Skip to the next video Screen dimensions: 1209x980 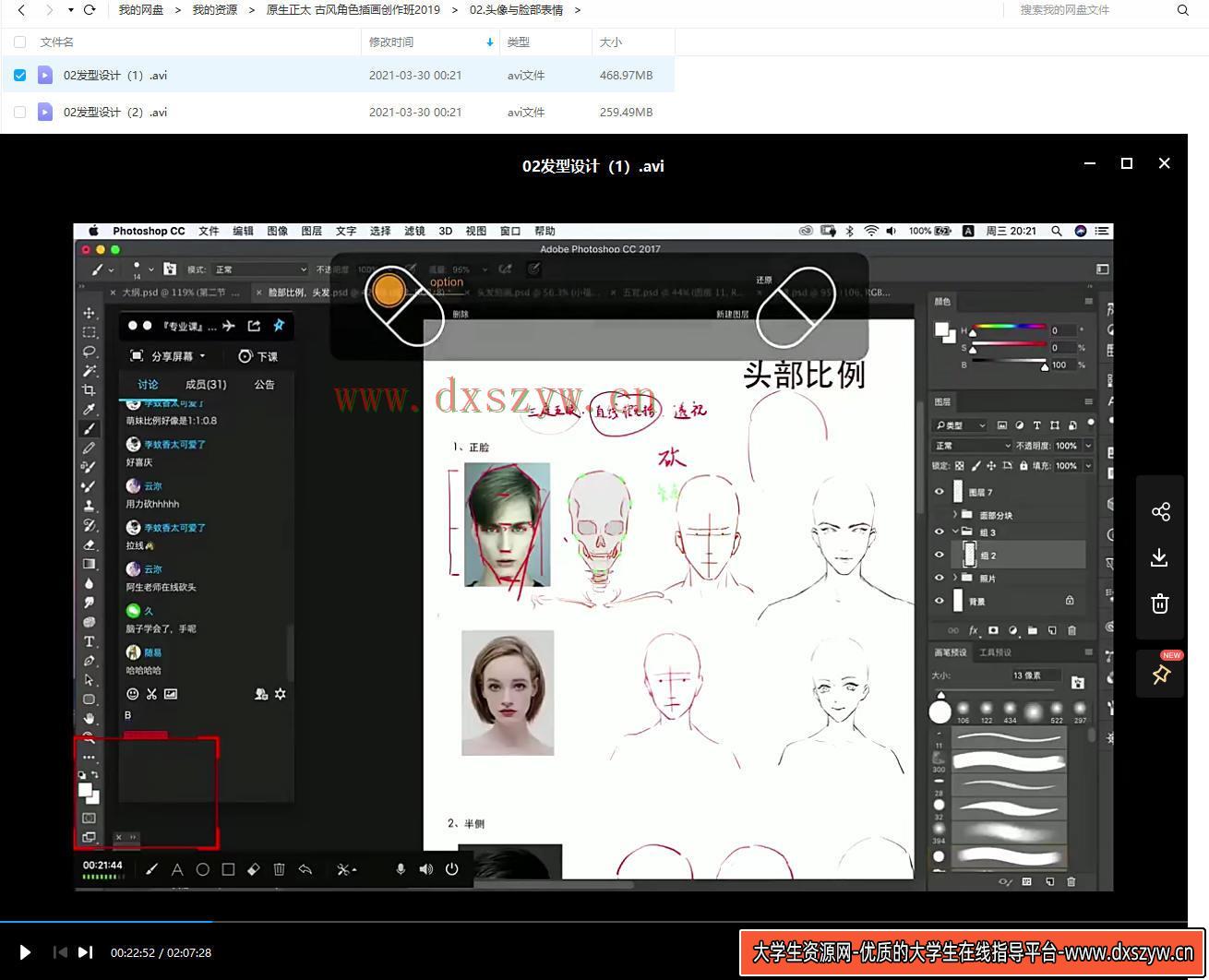click(x=85, y=952)
